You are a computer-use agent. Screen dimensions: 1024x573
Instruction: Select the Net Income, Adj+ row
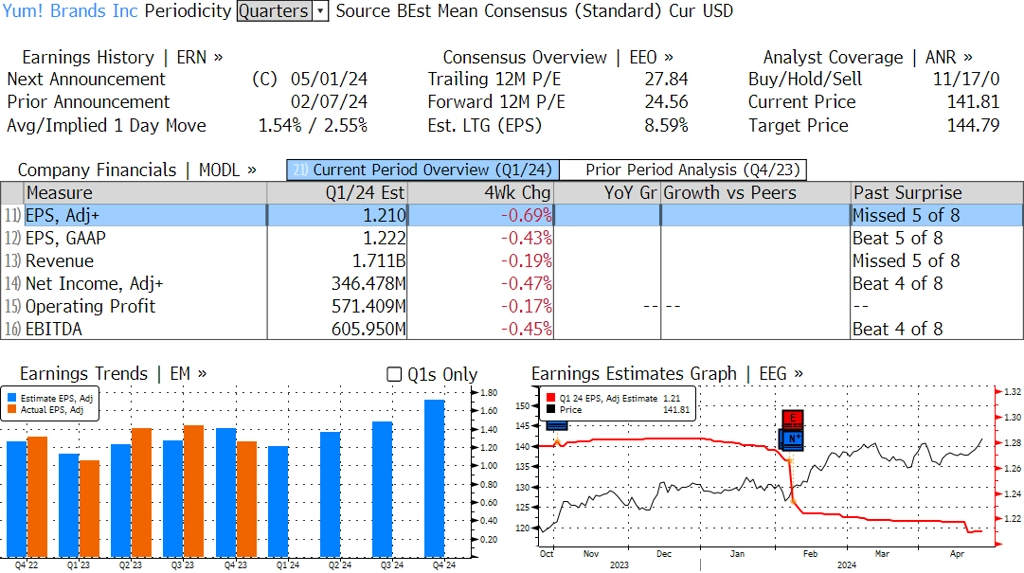click(x=512, y=284)
